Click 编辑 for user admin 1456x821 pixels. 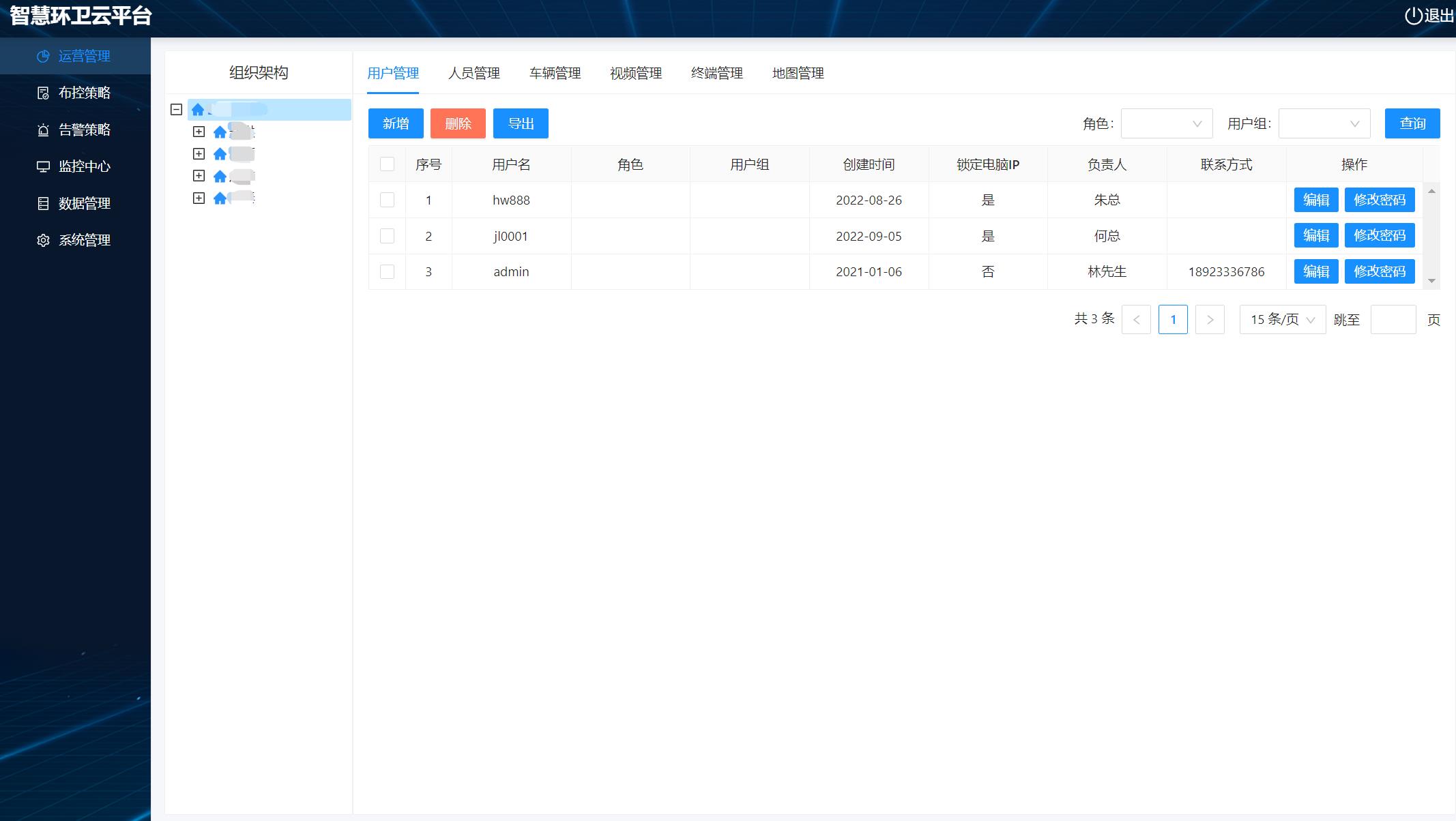[1316, 271]
